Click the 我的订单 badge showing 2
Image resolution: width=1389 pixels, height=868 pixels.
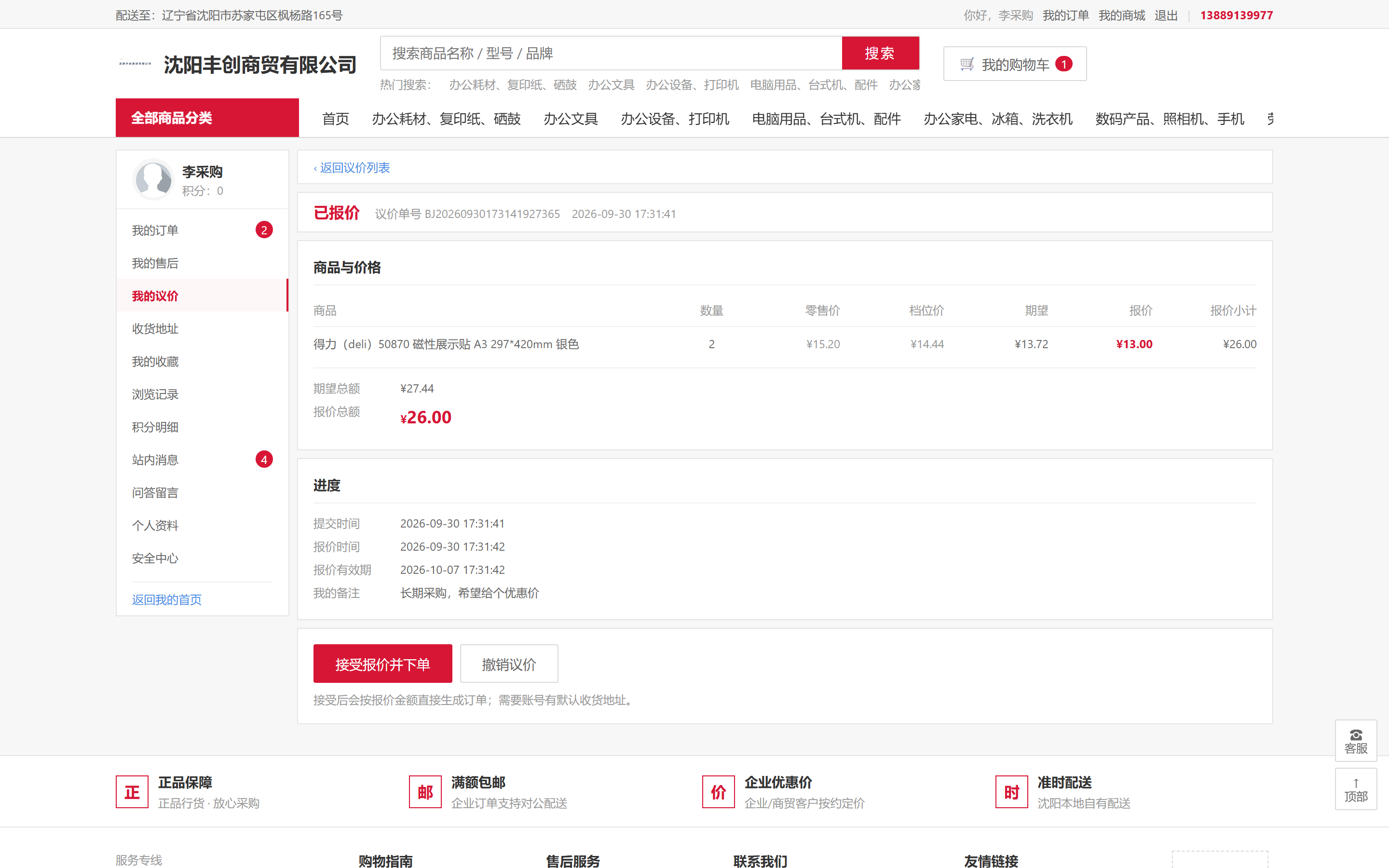click(264, 230)
